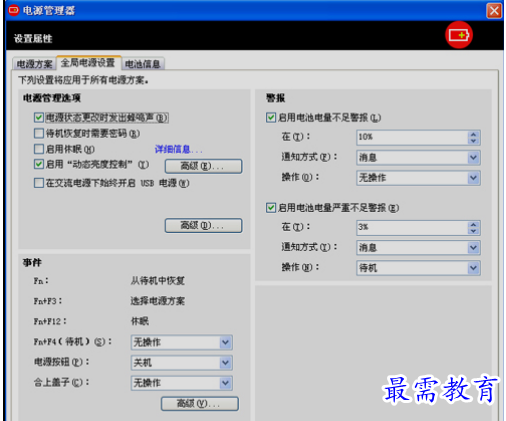Check 在交流电源下始终开启 USB 电源
The image size is (506, 421).
coord(39,183)
